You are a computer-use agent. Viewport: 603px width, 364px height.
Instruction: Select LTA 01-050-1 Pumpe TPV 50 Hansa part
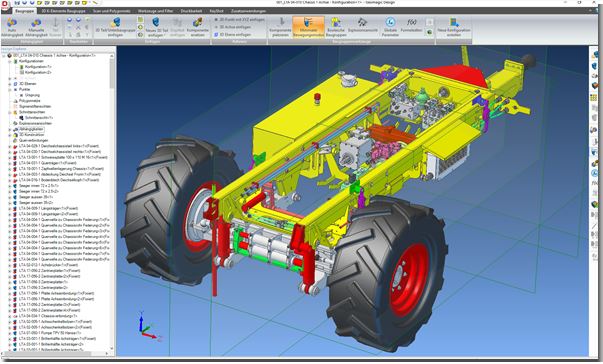click(x=50, y=333)
